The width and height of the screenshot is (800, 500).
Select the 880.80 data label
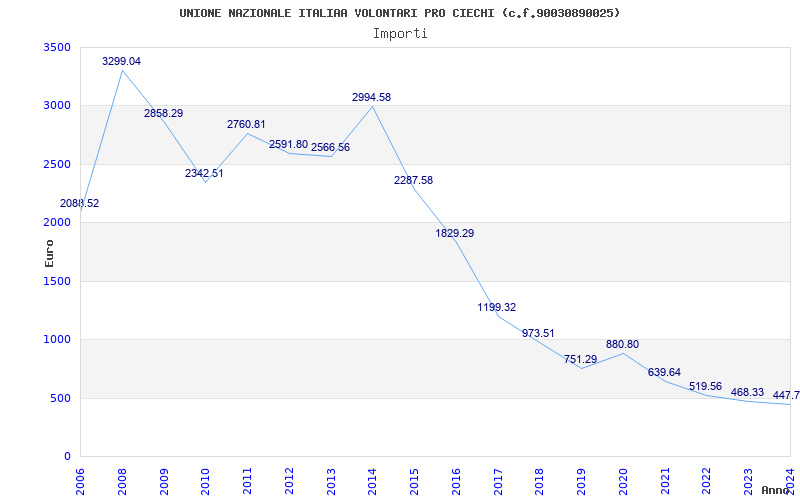click(622, 344)
